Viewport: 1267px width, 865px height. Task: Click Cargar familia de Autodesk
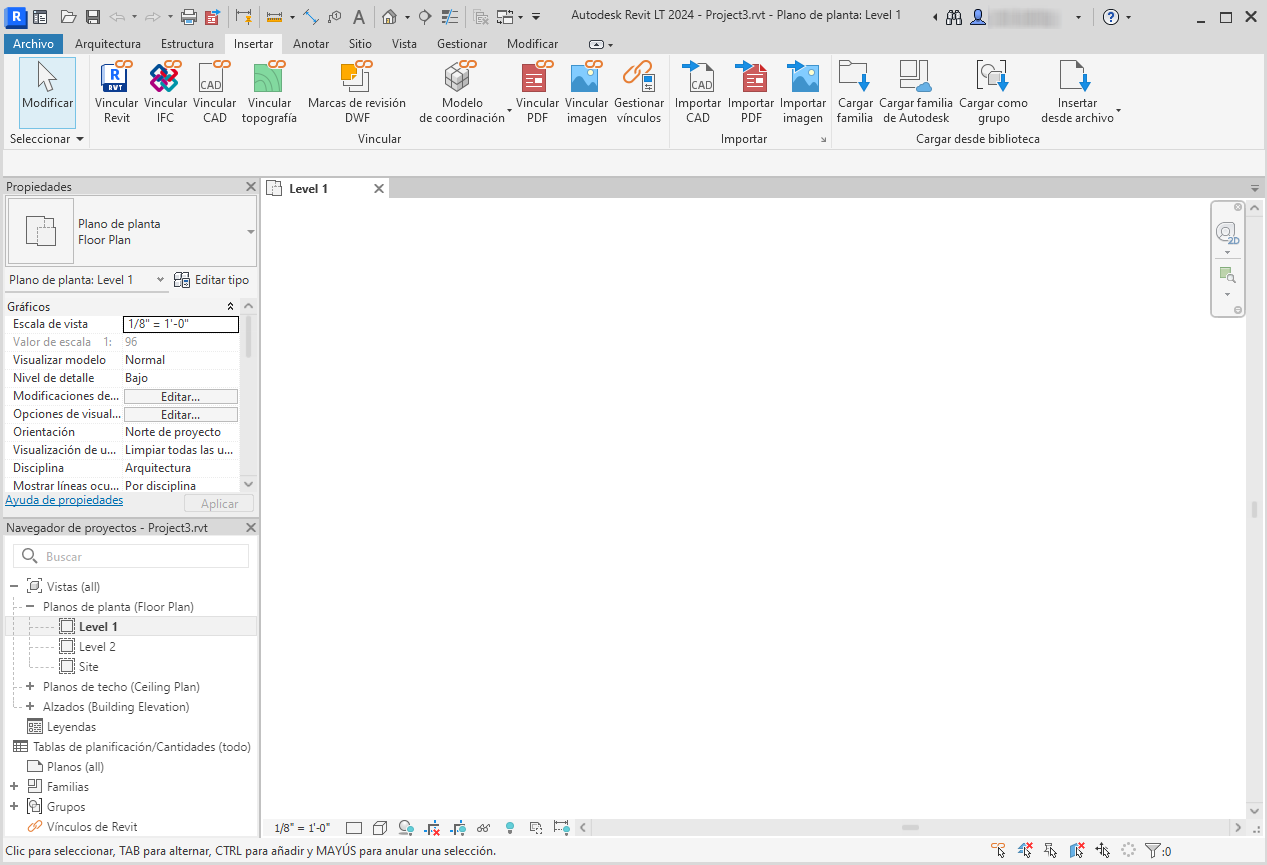pyautogui.click(x=915, y=92)
